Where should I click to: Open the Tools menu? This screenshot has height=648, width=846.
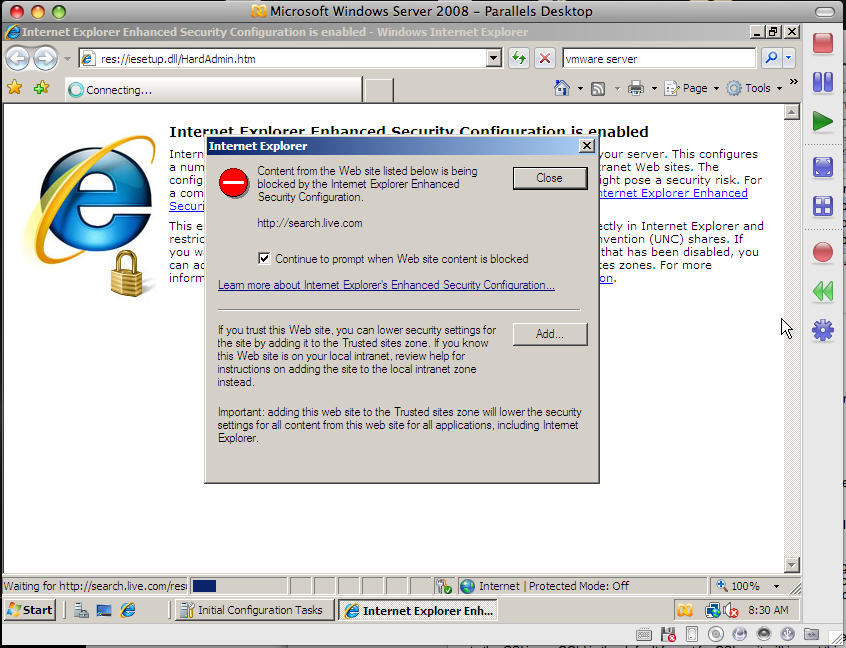tap(754, 88)
